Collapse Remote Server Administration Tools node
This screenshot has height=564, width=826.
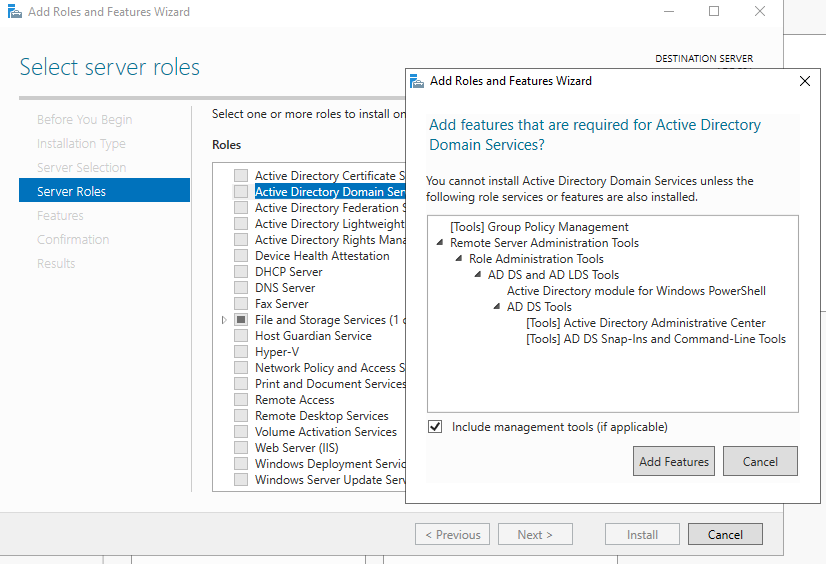439,243
